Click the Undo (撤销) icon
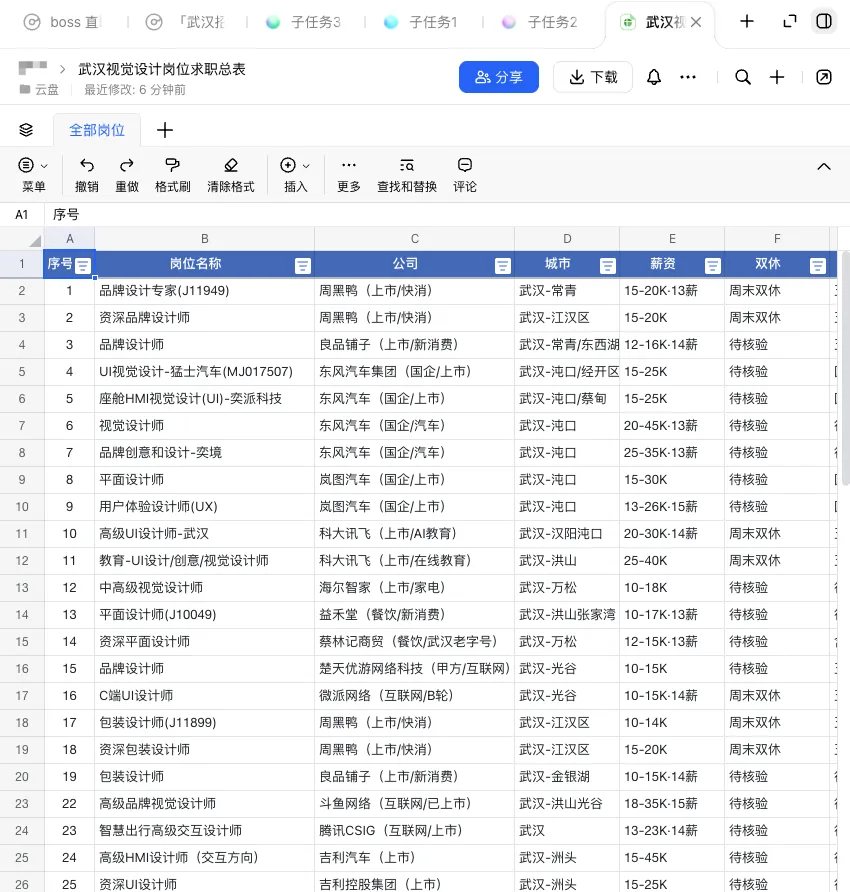Viewport: 850px width, 892px height. click(x=87, y=166)
